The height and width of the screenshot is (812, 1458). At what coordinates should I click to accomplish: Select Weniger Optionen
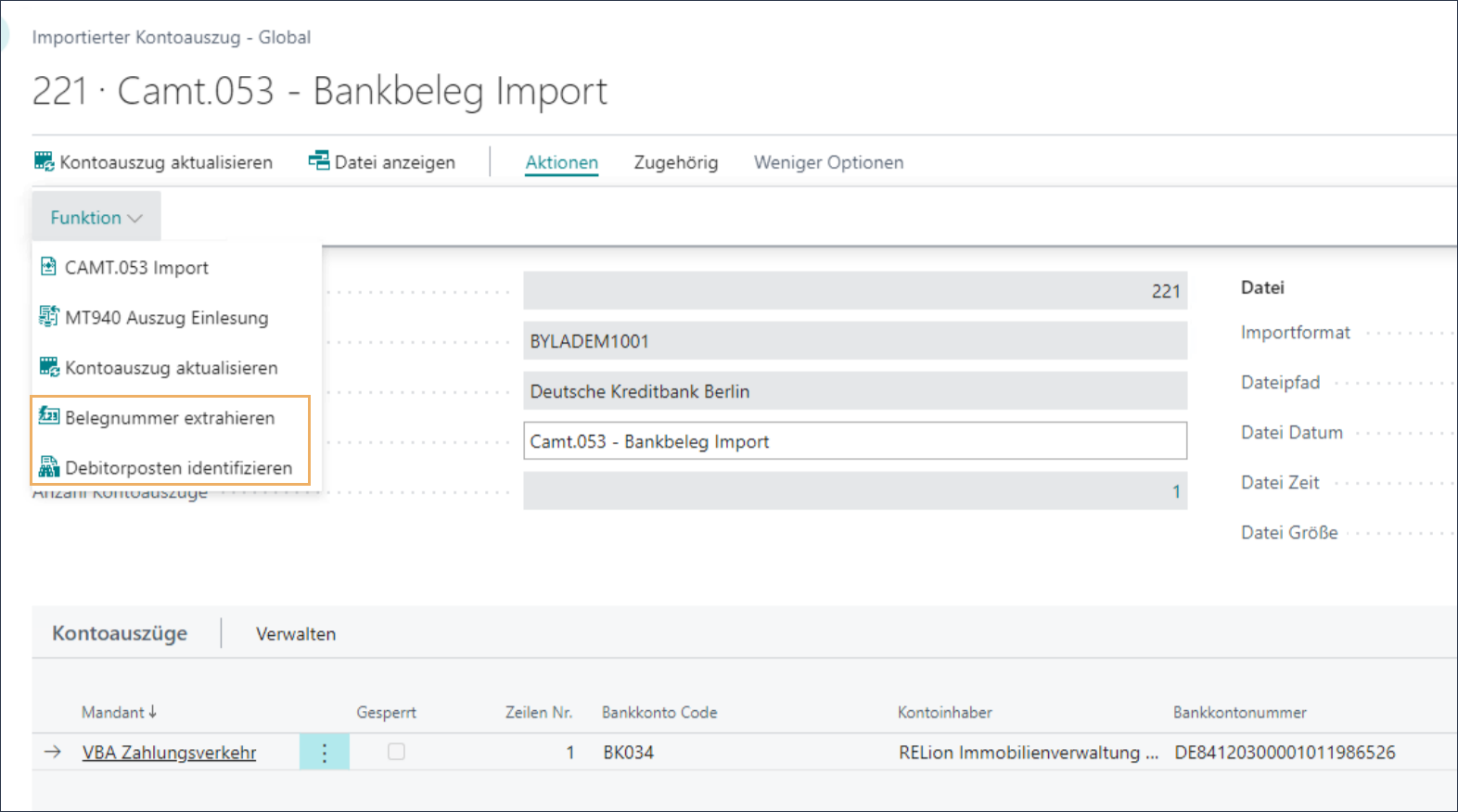[x=828, y=162]
